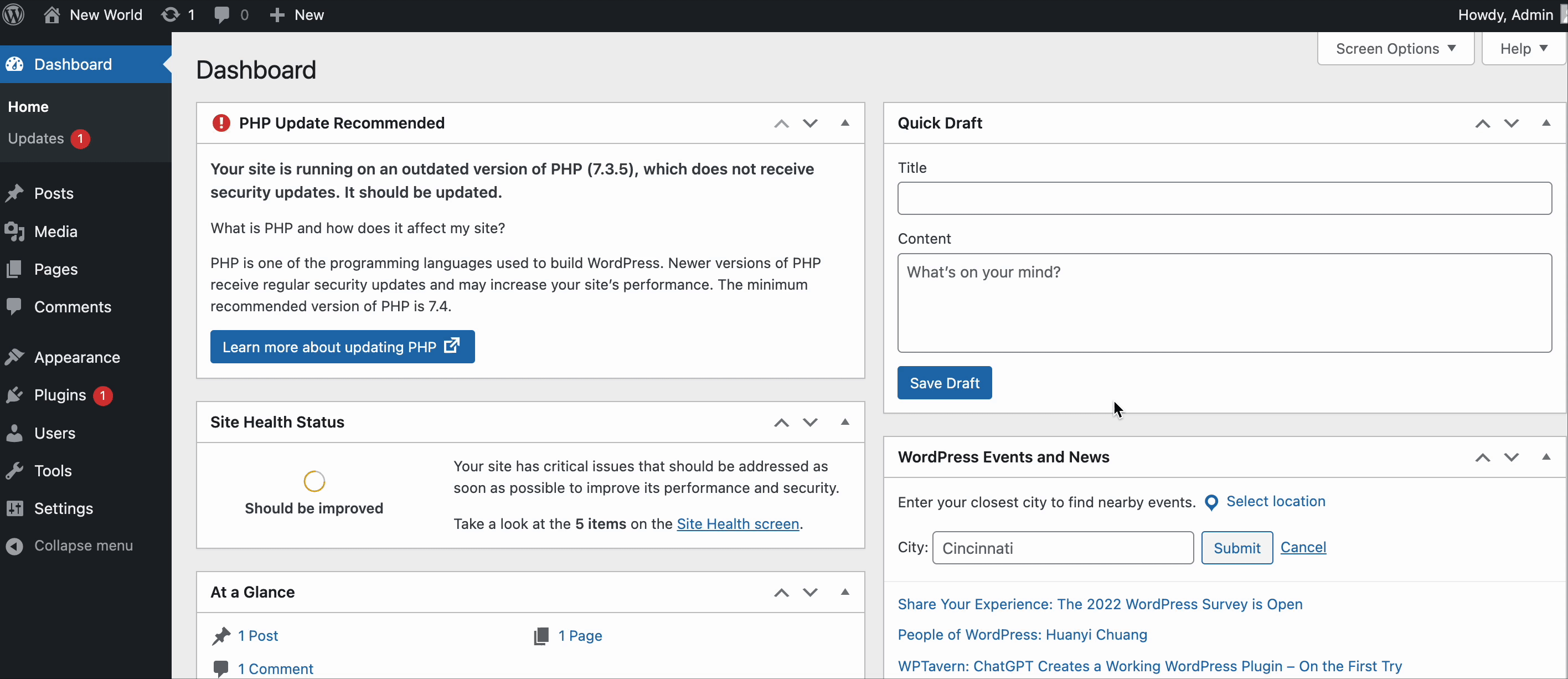The image size is (1568, 679).
Task: Click the pages icon beside 1 Page
Action: [x=541, y=636]
